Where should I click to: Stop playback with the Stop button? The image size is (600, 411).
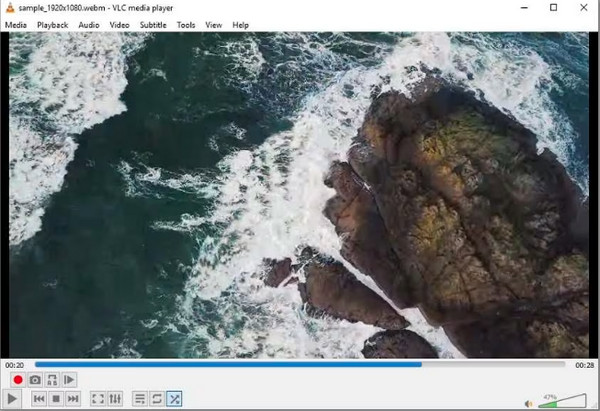[56, 399]
